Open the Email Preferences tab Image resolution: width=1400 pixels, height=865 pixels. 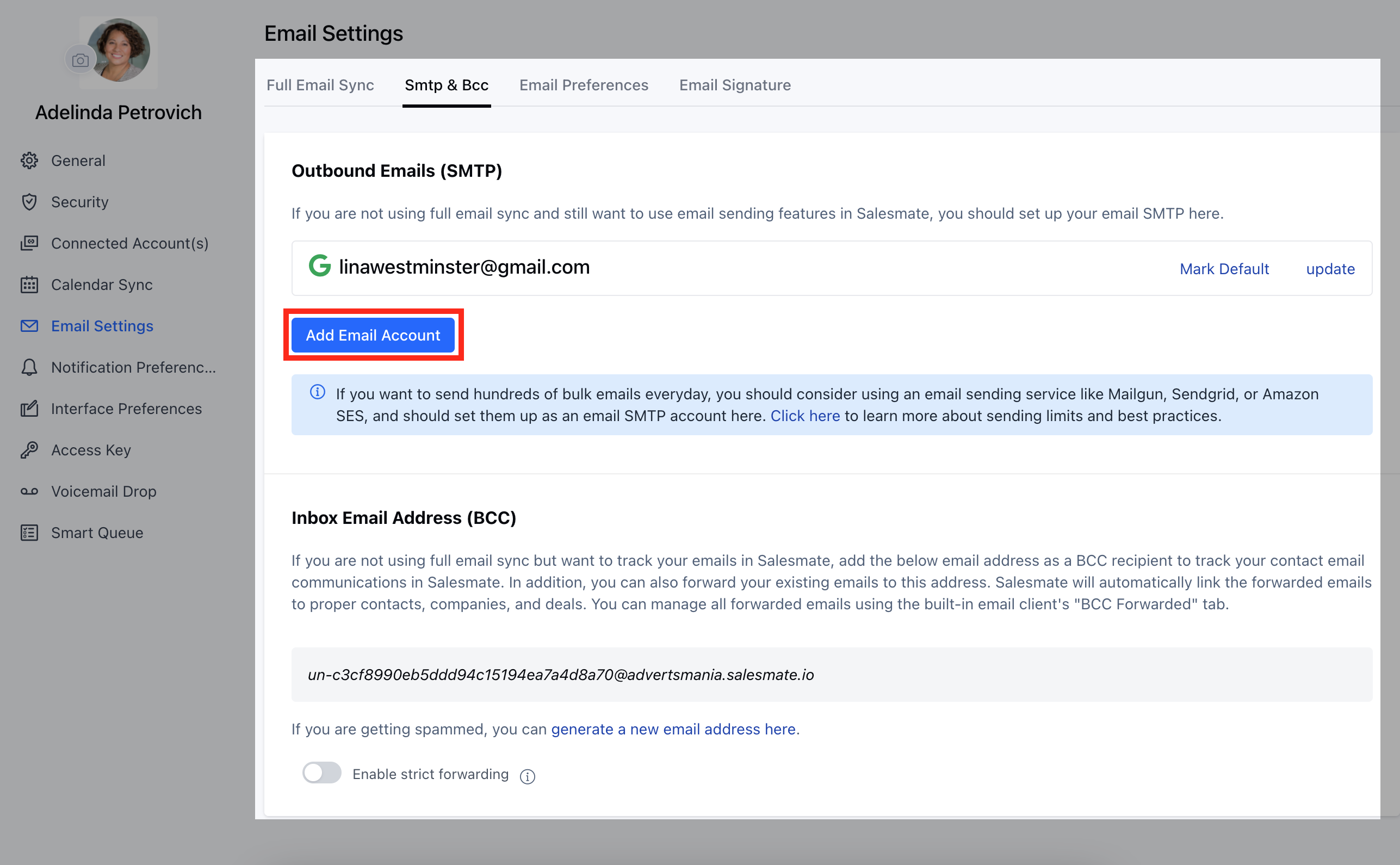(583, 85)
